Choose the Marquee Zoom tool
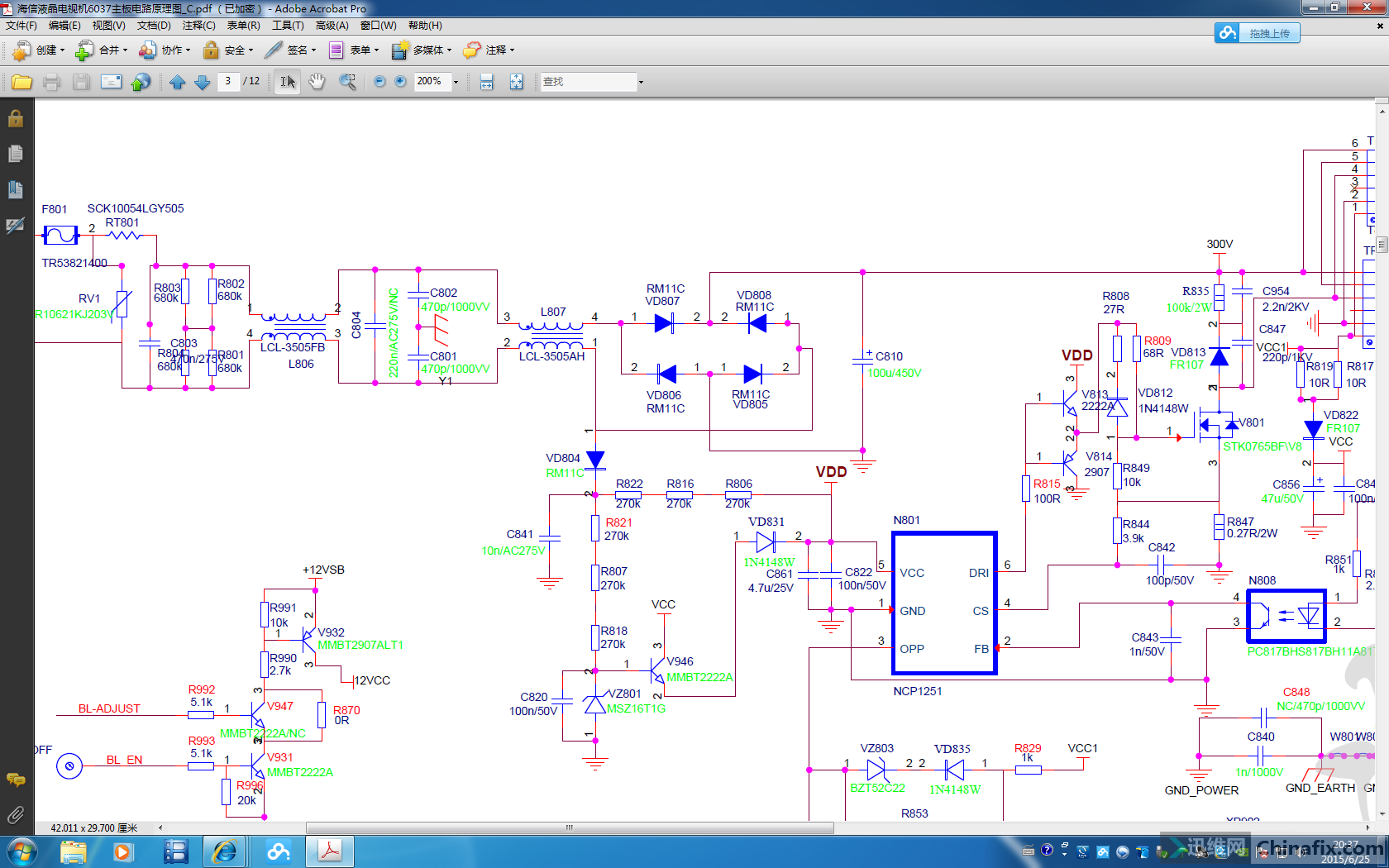The width and height of the screenshot is (1389, 868). click(347, 82)
